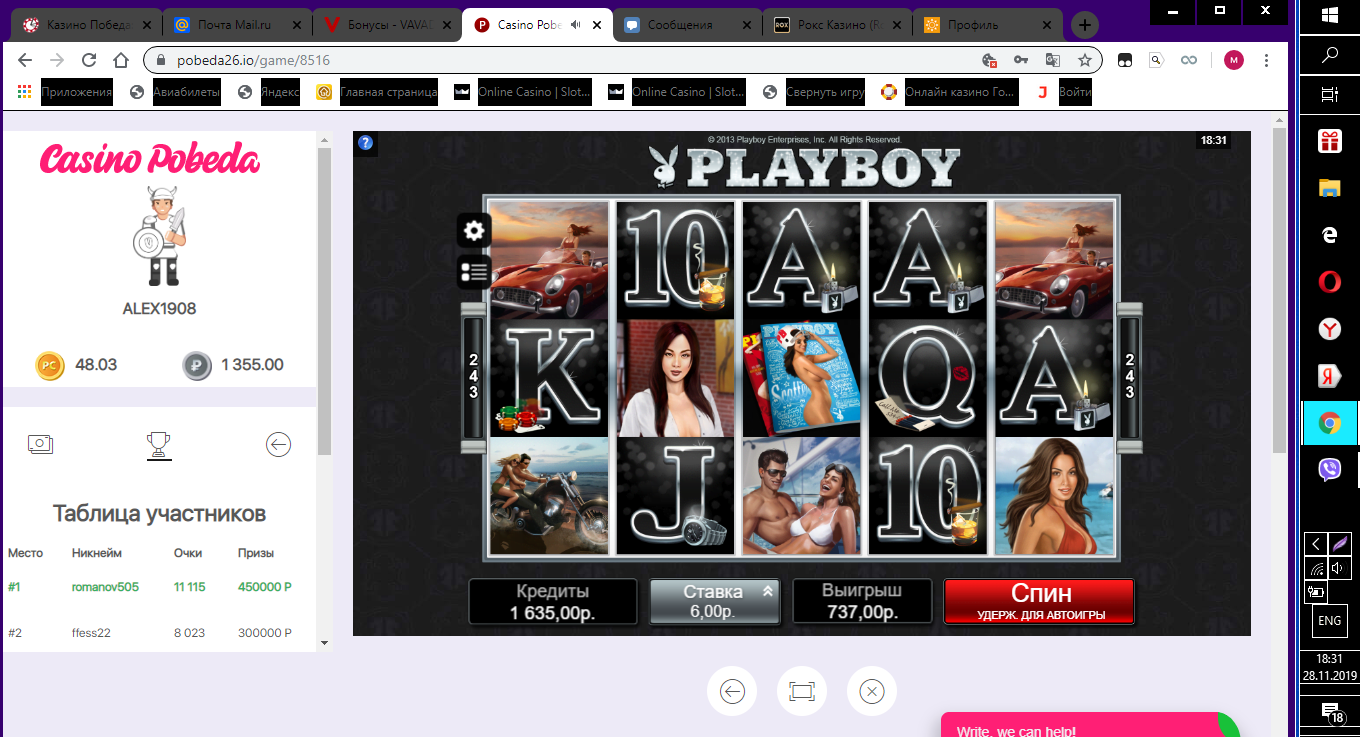
Task: Open Windows Task View
Action: tap(1329, 95)
